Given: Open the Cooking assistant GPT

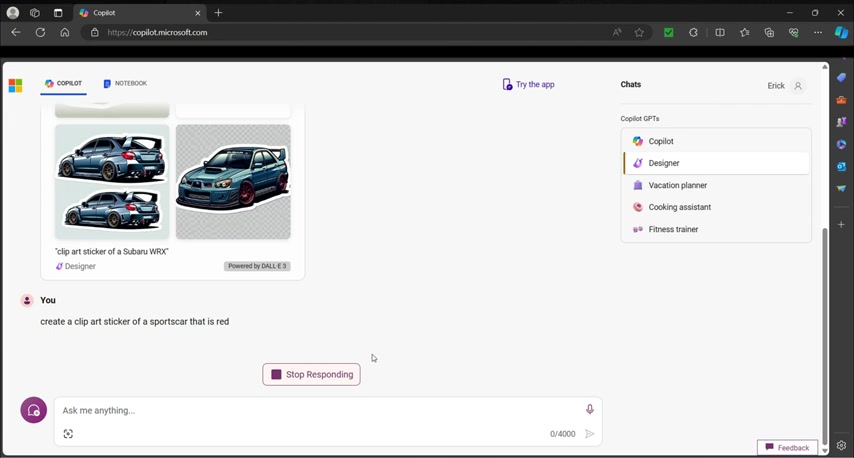Looking at the screenshot, I should click(716, 207).
